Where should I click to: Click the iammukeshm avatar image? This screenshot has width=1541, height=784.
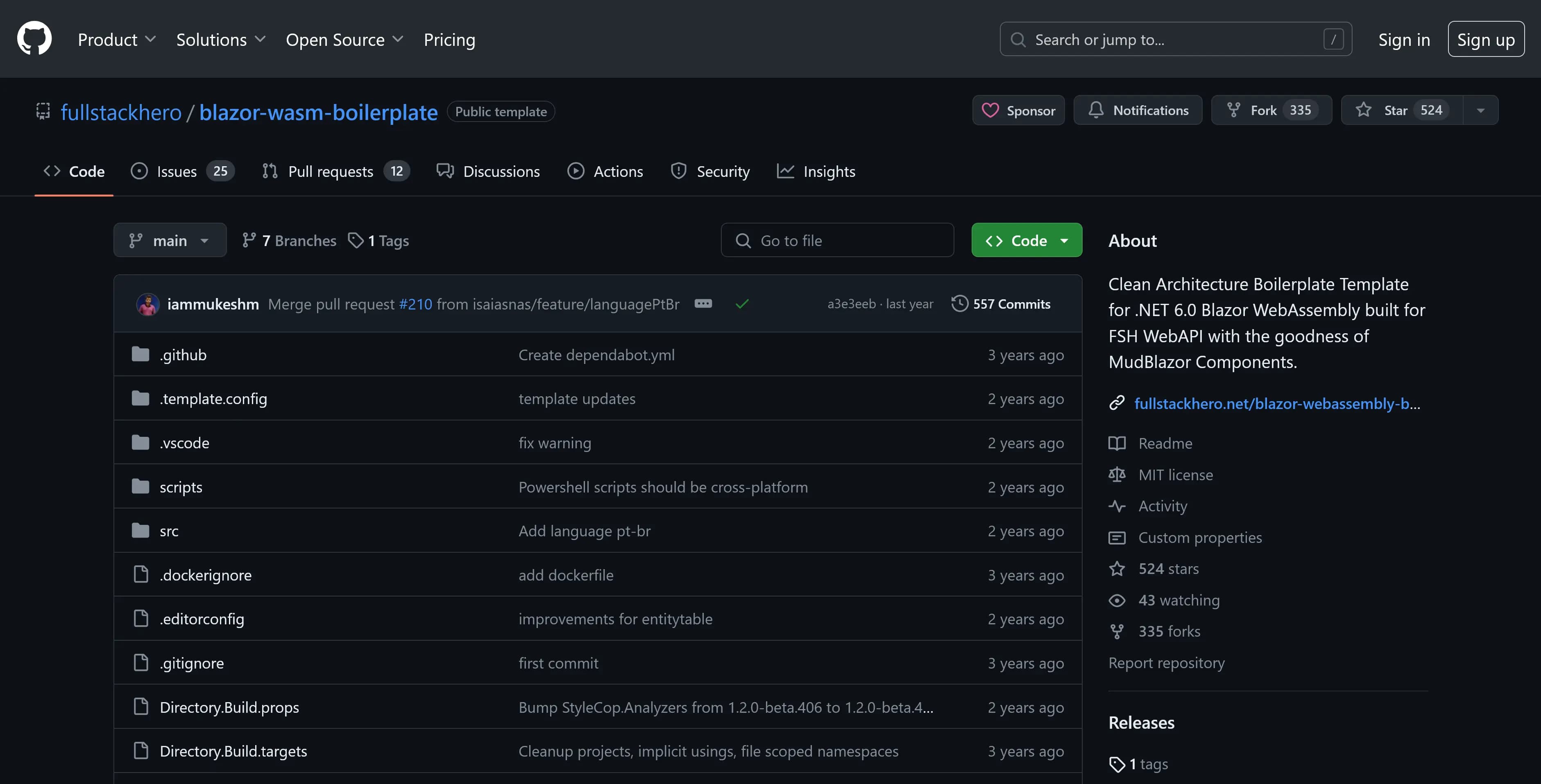[x=148, y=304]
